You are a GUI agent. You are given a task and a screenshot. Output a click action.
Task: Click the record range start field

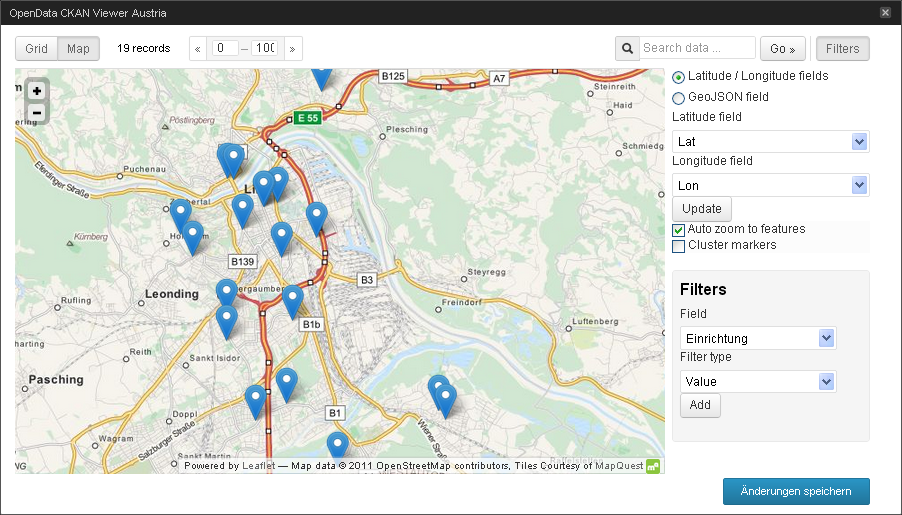pos(225,48)
